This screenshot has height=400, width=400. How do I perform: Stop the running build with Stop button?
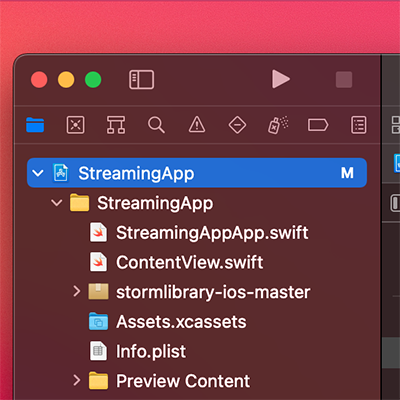[x=344, y=80]
